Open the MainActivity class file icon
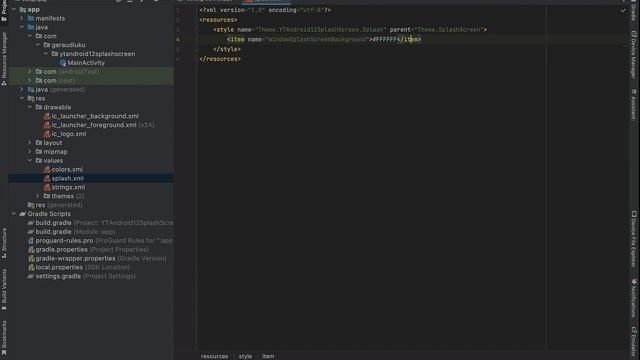The image size is (640, 360). (x=63, y=63)
